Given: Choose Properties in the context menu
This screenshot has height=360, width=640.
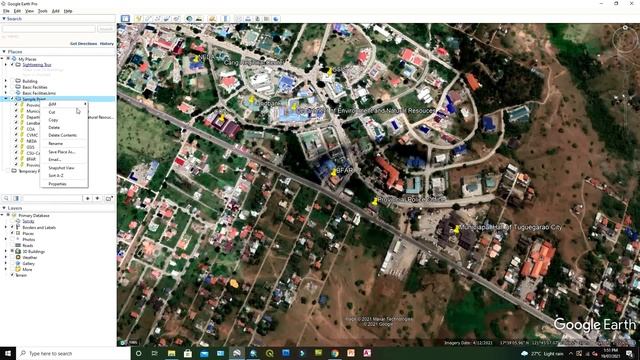Looking at the screenshot, I should [x=57, y=184].
